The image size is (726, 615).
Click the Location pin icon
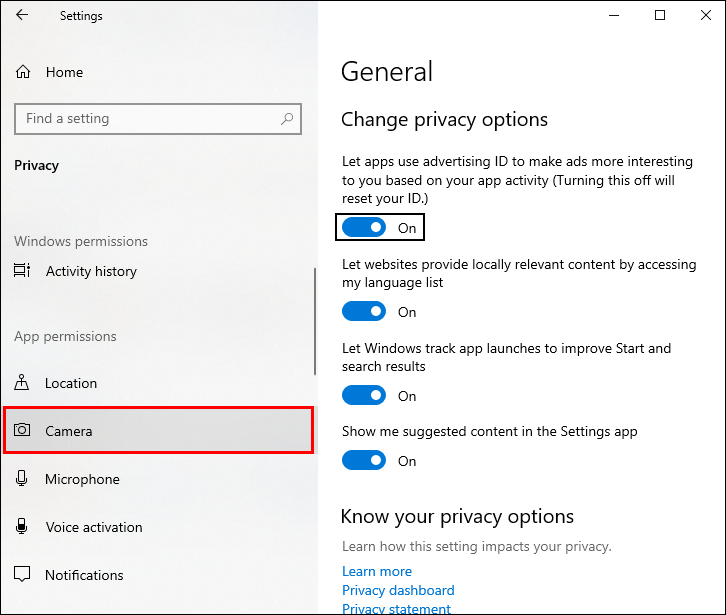pos(22,383)
